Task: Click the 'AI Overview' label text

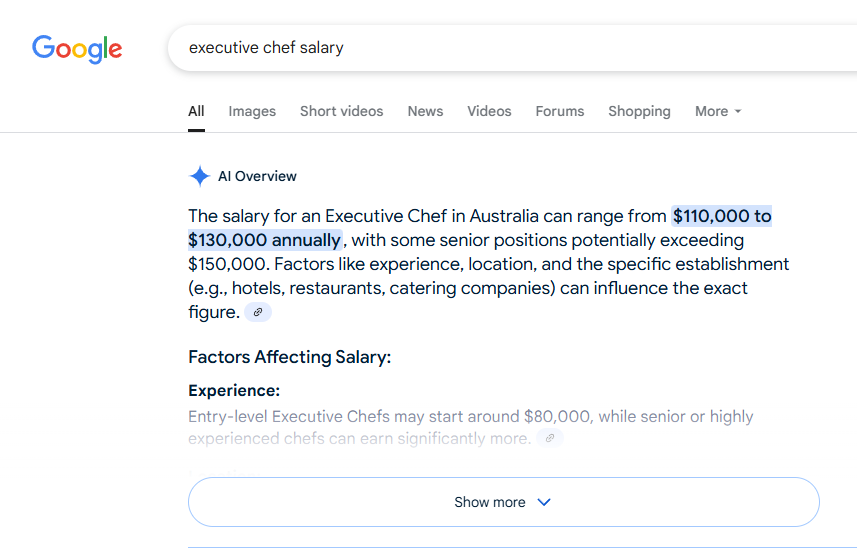Action: click(x=257, y=177)
